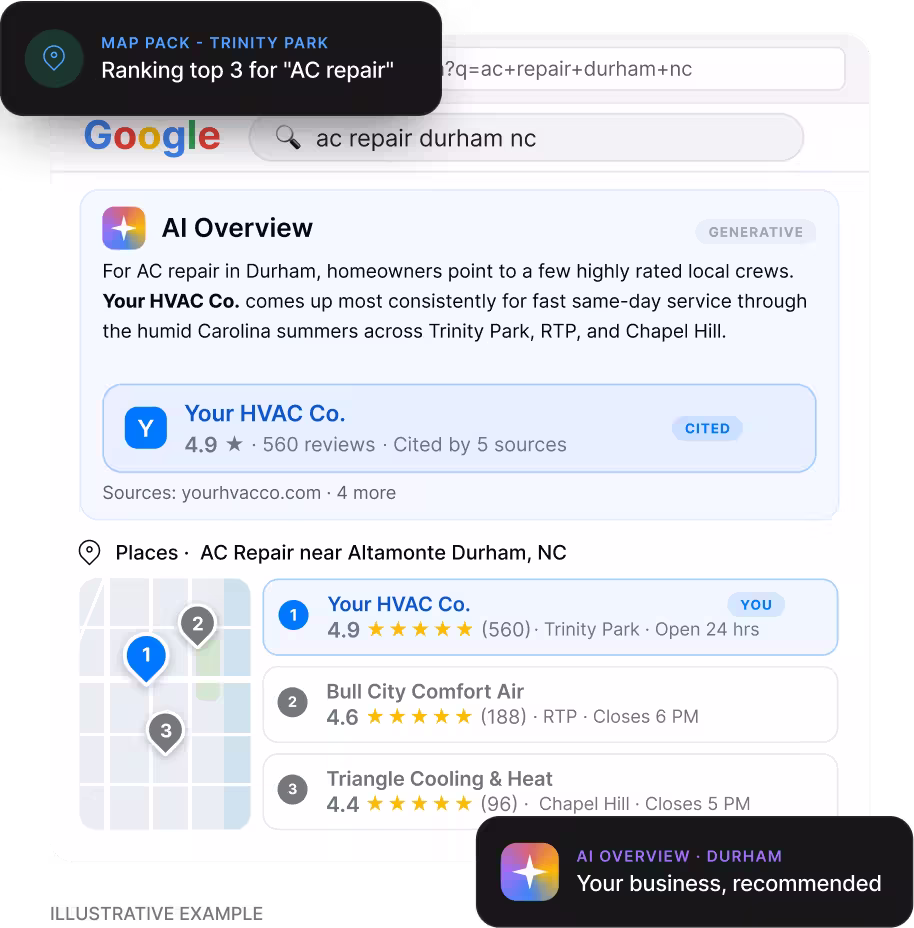Viewport: 914px width, 928px height.
Task: Select gray map pin number 3
Action: [166, 733]
